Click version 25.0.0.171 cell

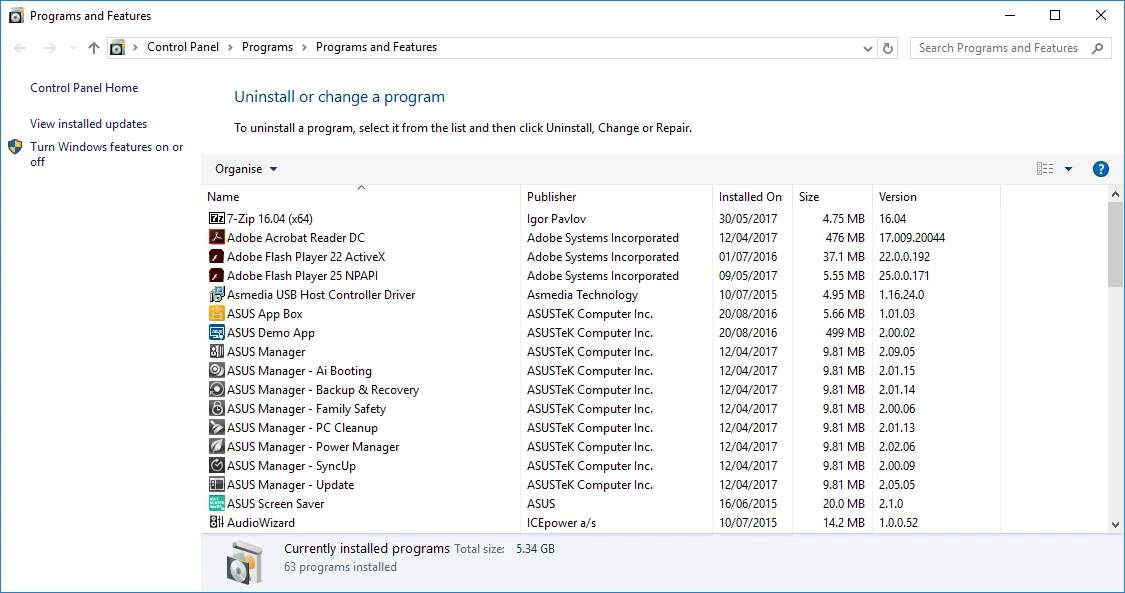coord(904,275)
